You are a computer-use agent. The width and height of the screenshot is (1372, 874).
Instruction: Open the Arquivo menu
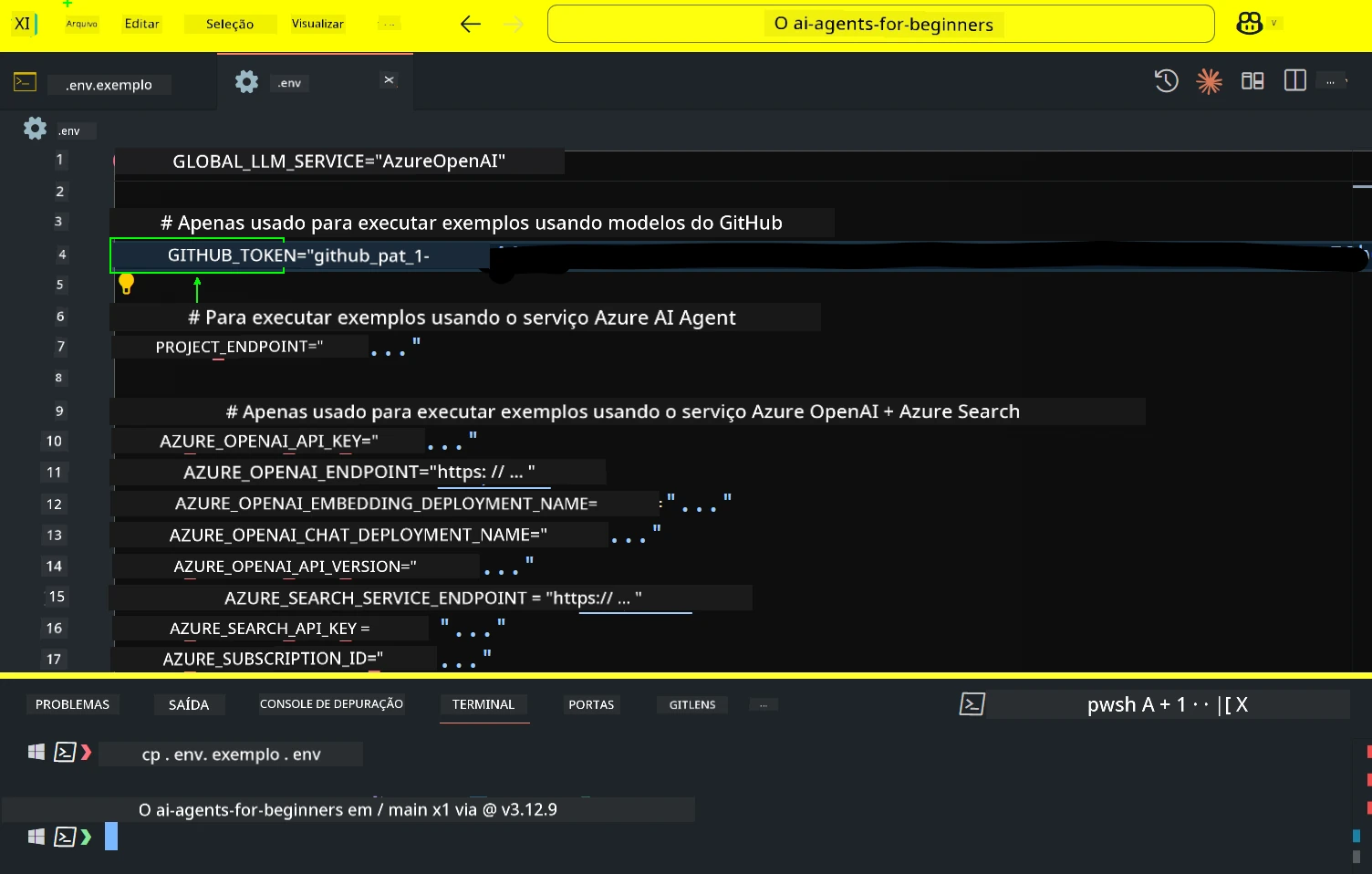81,24
